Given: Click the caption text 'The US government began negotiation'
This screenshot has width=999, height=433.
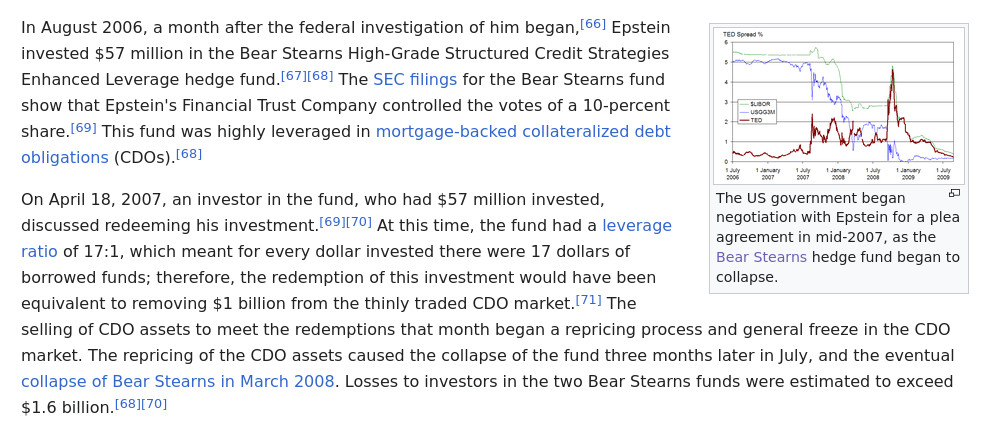Looking at the screenshot, I should pos(810,198).
